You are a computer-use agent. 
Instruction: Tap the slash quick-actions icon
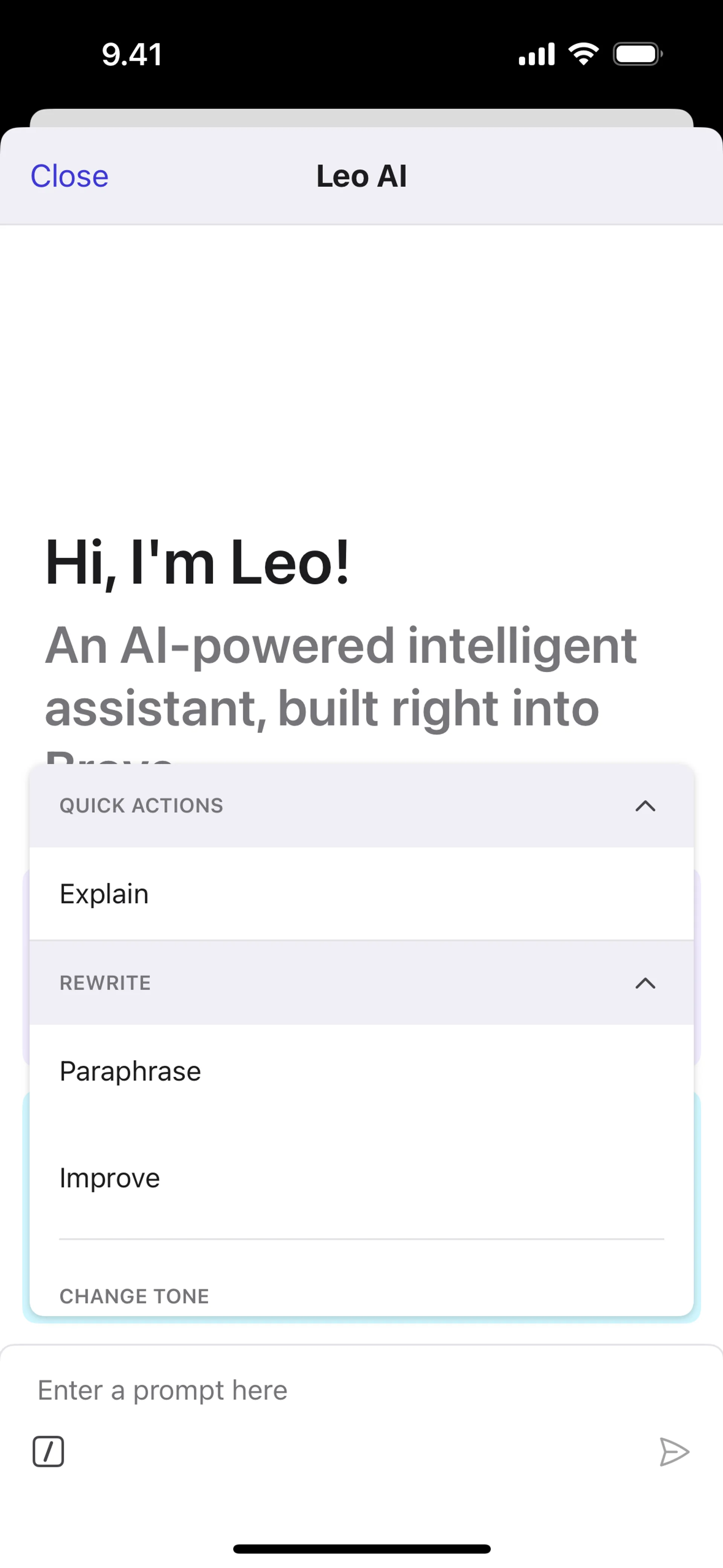tap(48, 1452)
